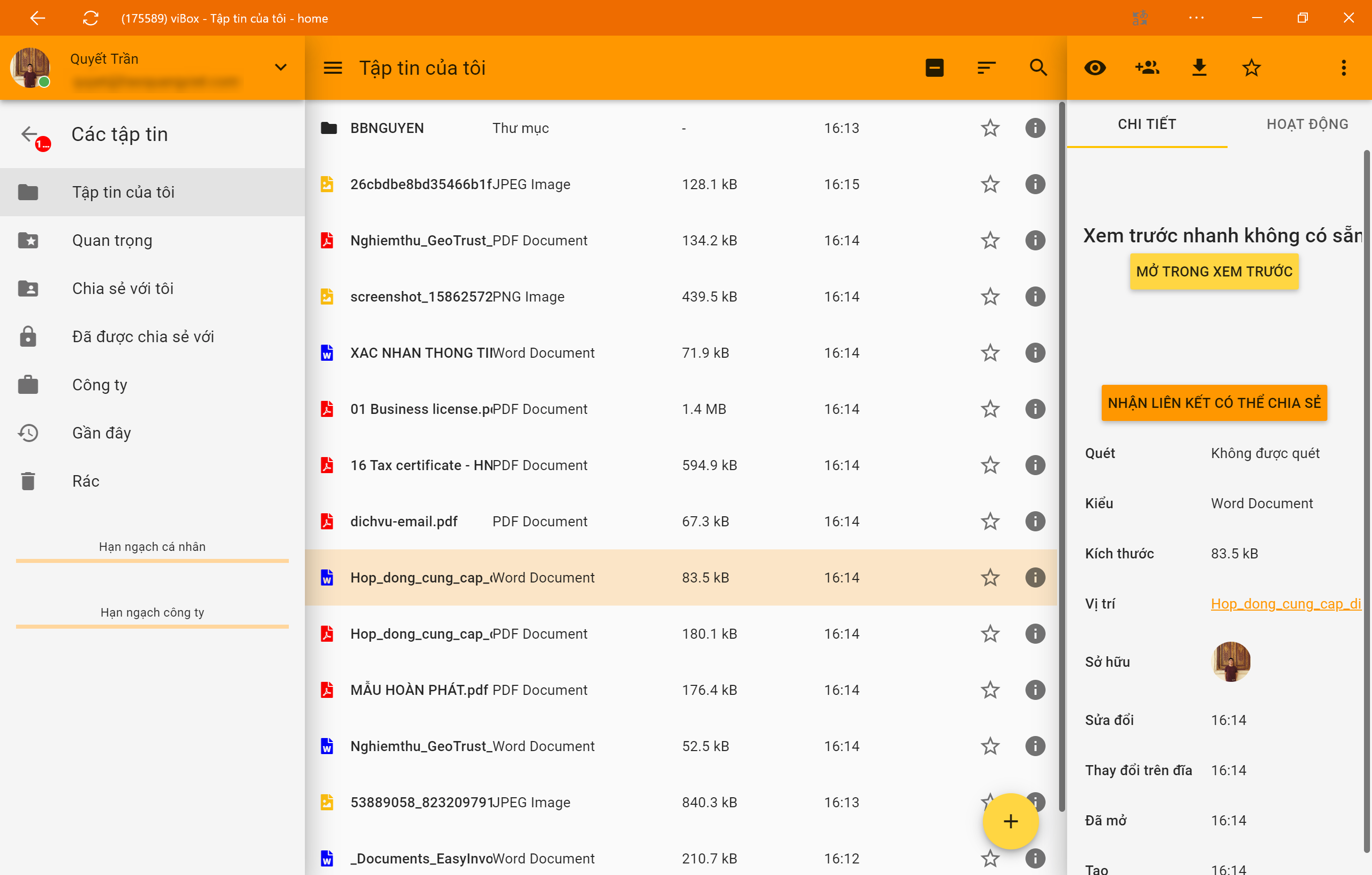Viewport: 1372px width, 875px height.
Task: Click the refresh icon in title bar
Action: [91, 18]
